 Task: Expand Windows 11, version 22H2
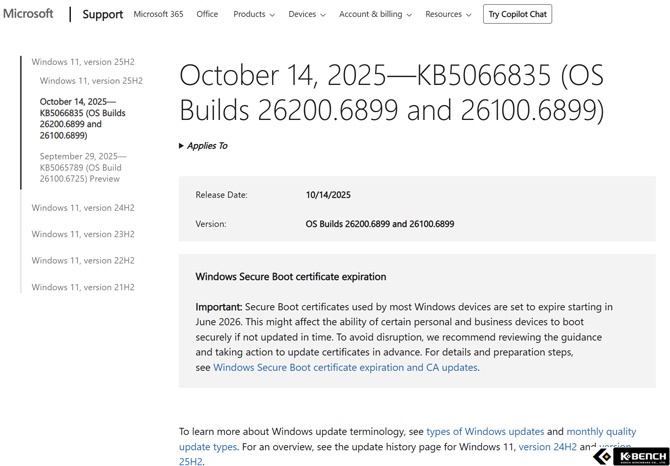pos(83,260)
